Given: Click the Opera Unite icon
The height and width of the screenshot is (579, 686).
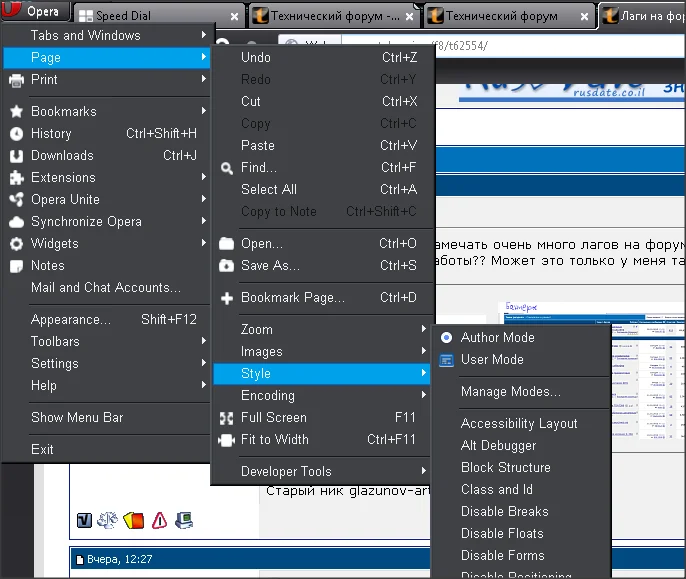Looking at the screenshot, I should tap(17, 200).
